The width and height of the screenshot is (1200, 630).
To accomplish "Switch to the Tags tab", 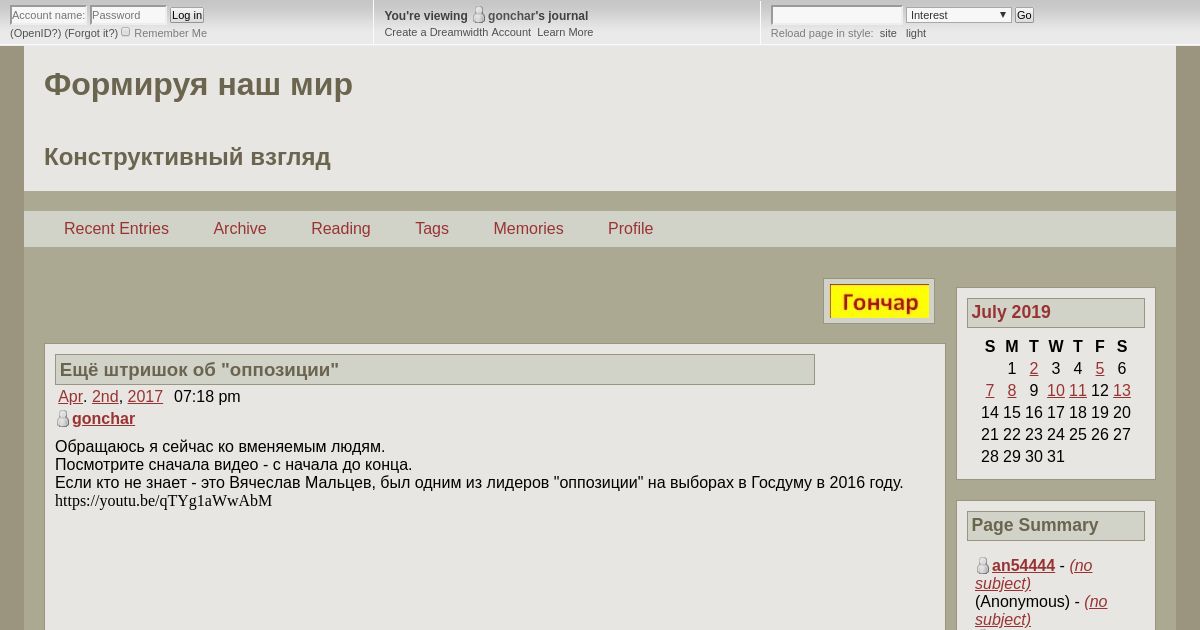I will (432, 229).
